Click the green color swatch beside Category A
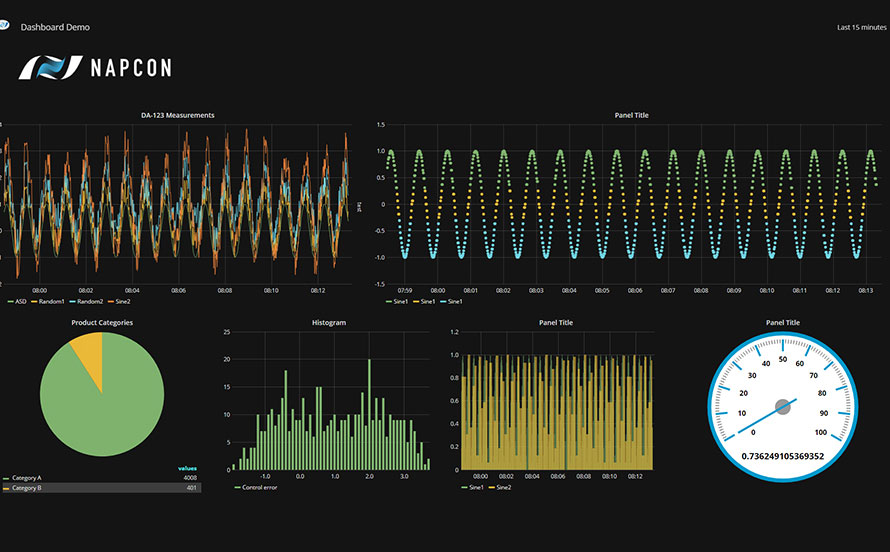The width and height of the screenshot is (890, 552). (5, 478)
